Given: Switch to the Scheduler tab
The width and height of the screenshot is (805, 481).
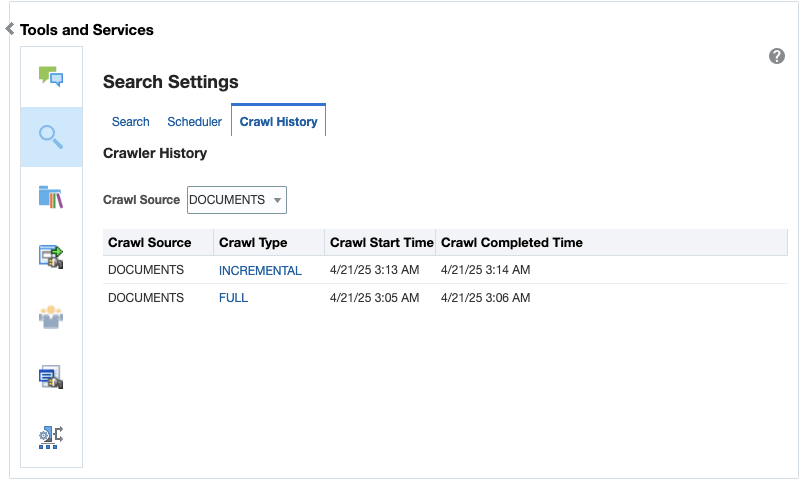Looking at the screenshot, I should 194,122.
